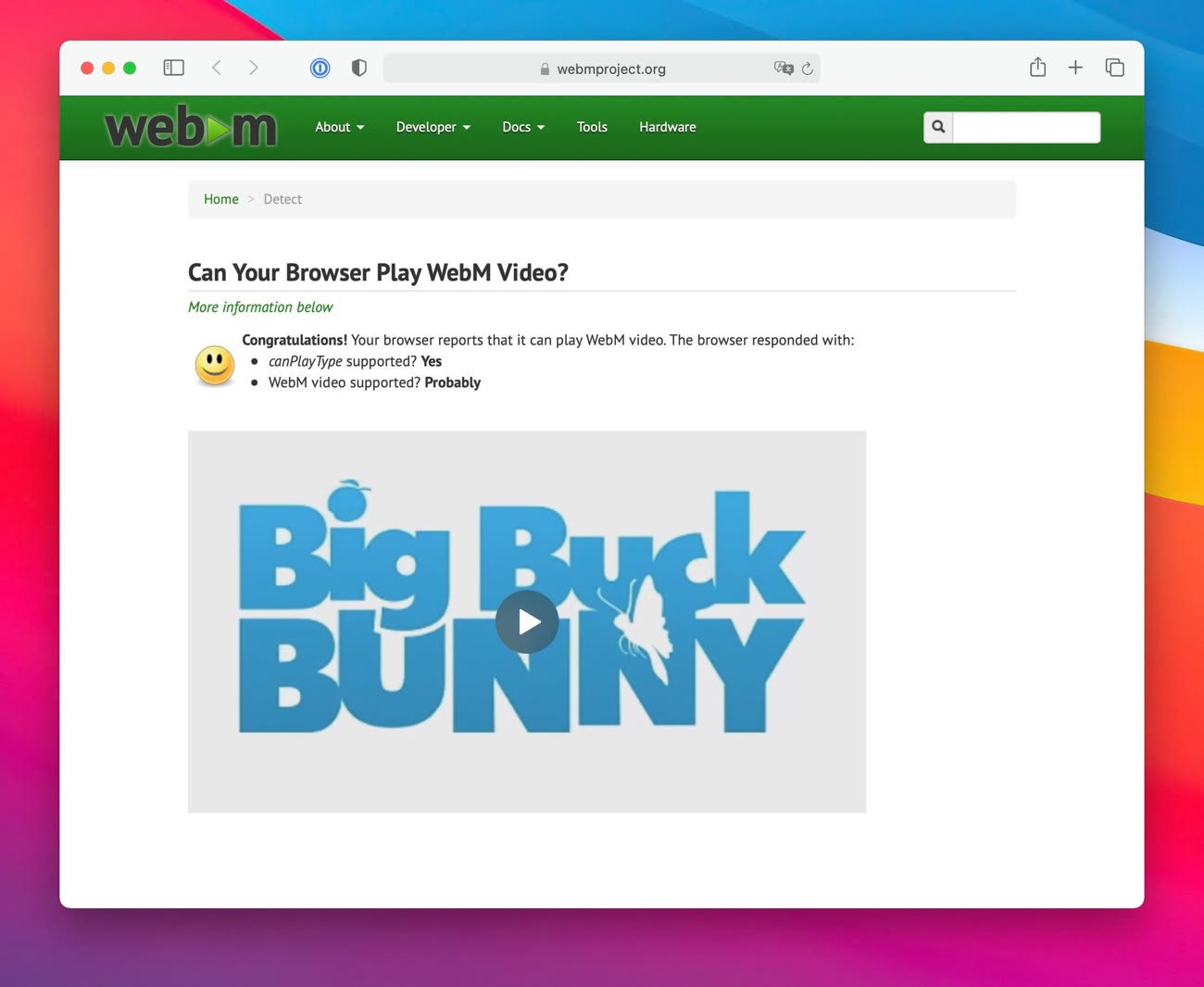The width and height of the screenshot is (1204, 987).
Task: Go back to the previous page
Action: [x=217, y=68]
